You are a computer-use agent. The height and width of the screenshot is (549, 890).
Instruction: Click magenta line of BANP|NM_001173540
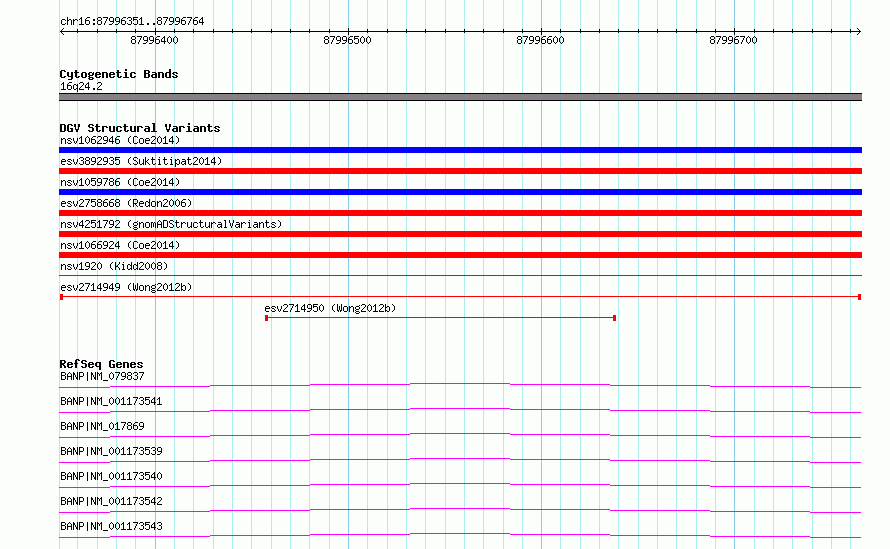click(460, 485)
